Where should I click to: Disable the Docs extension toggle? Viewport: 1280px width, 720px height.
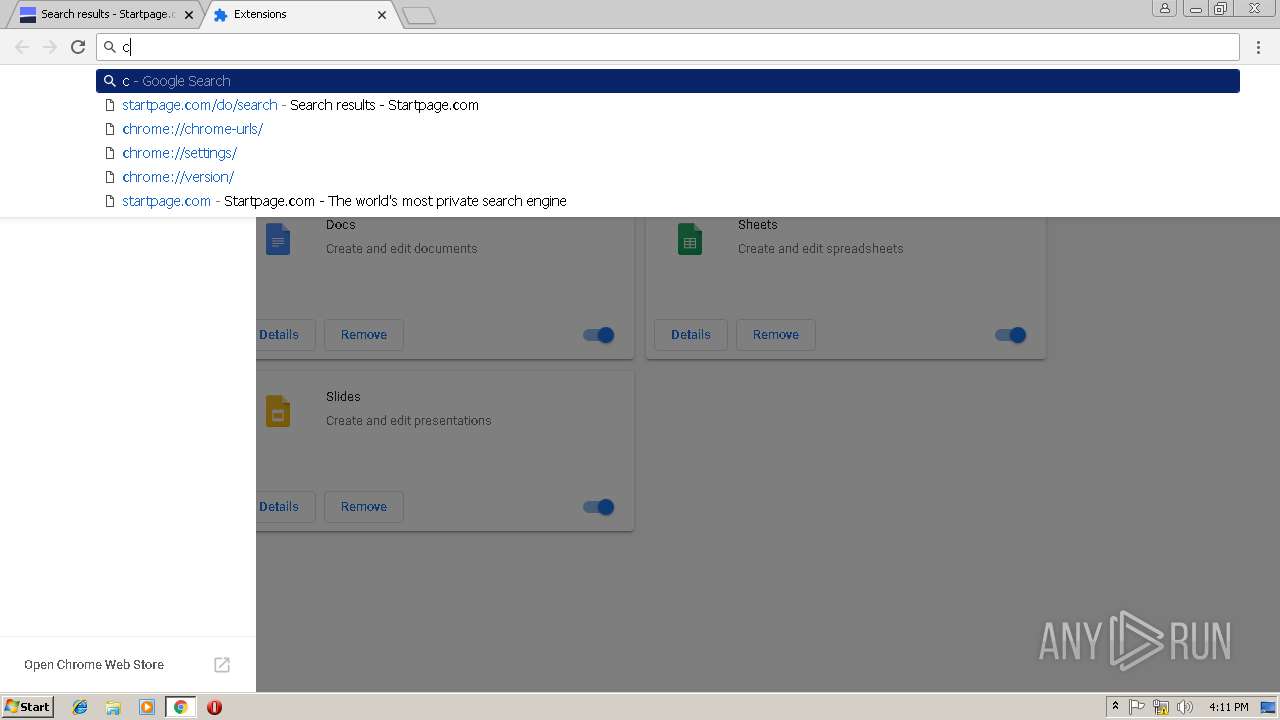(599, 335)
